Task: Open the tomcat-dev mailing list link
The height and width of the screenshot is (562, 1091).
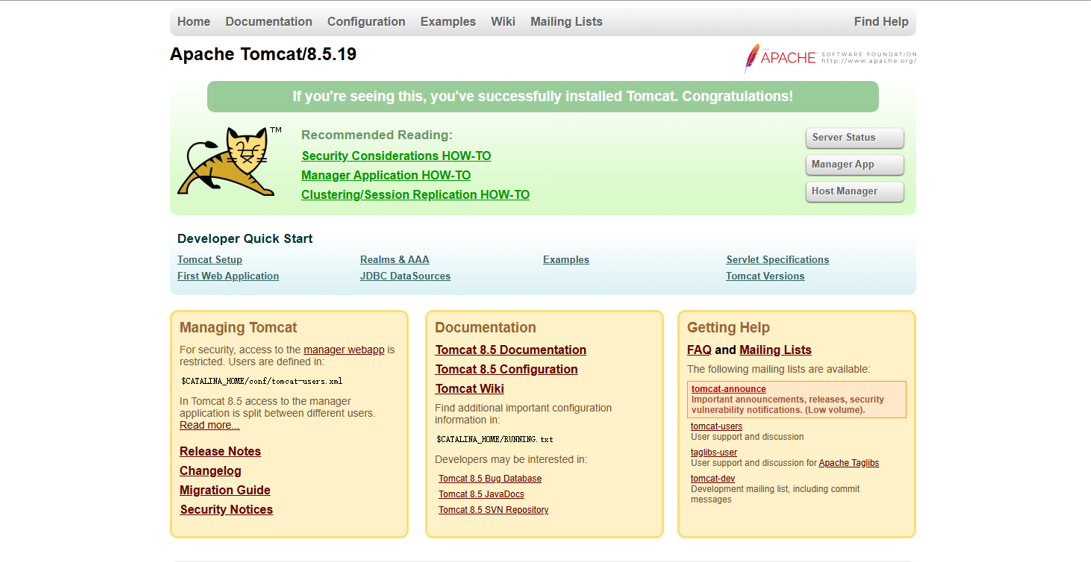Action: pyautogui.click(x=713, y=479)
